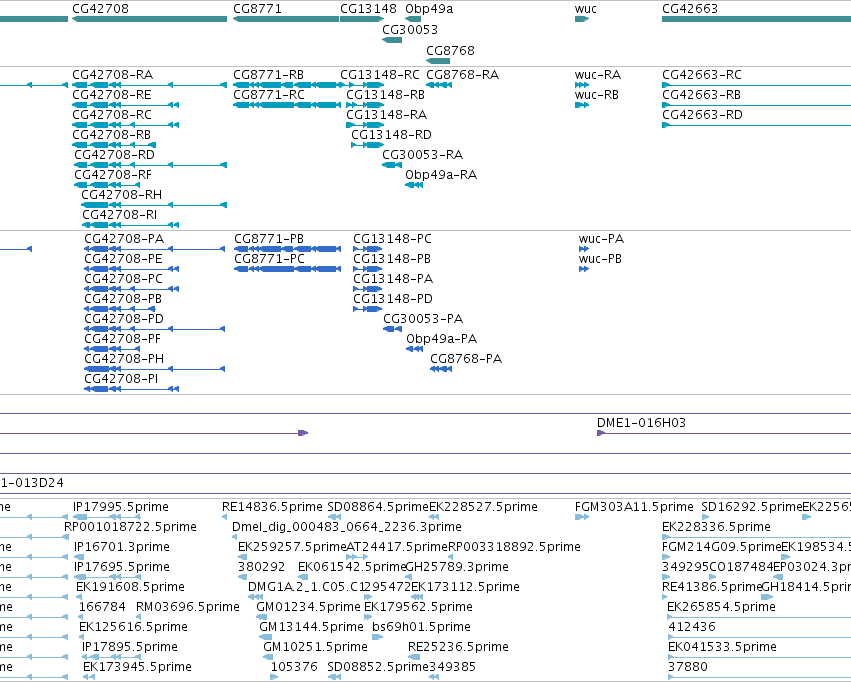This screenshot has height=682, width=851.
Task: Select protein wuc-PA
Action: coord(601,239)
